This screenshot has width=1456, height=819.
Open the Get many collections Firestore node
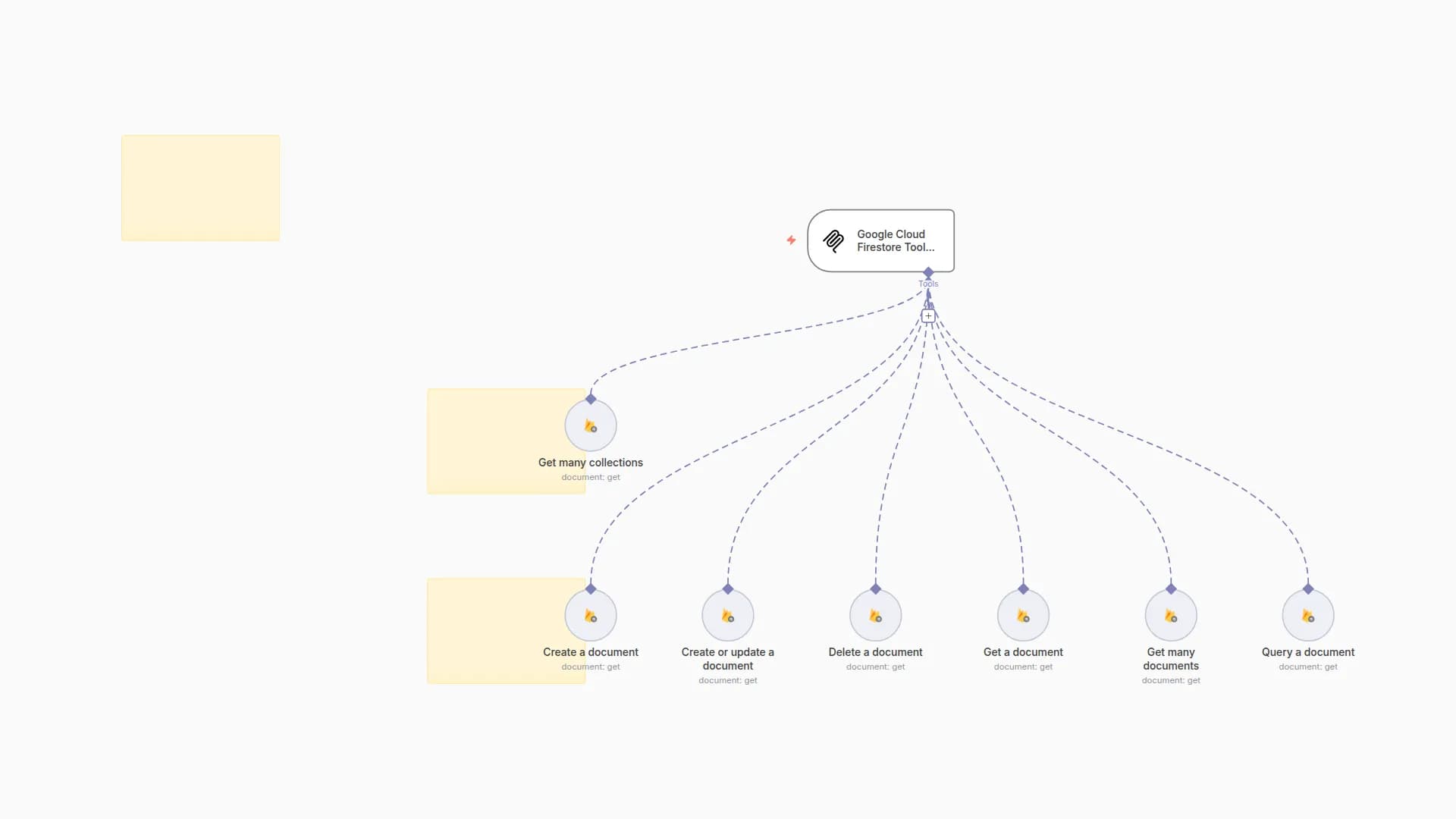coord(591,426)
